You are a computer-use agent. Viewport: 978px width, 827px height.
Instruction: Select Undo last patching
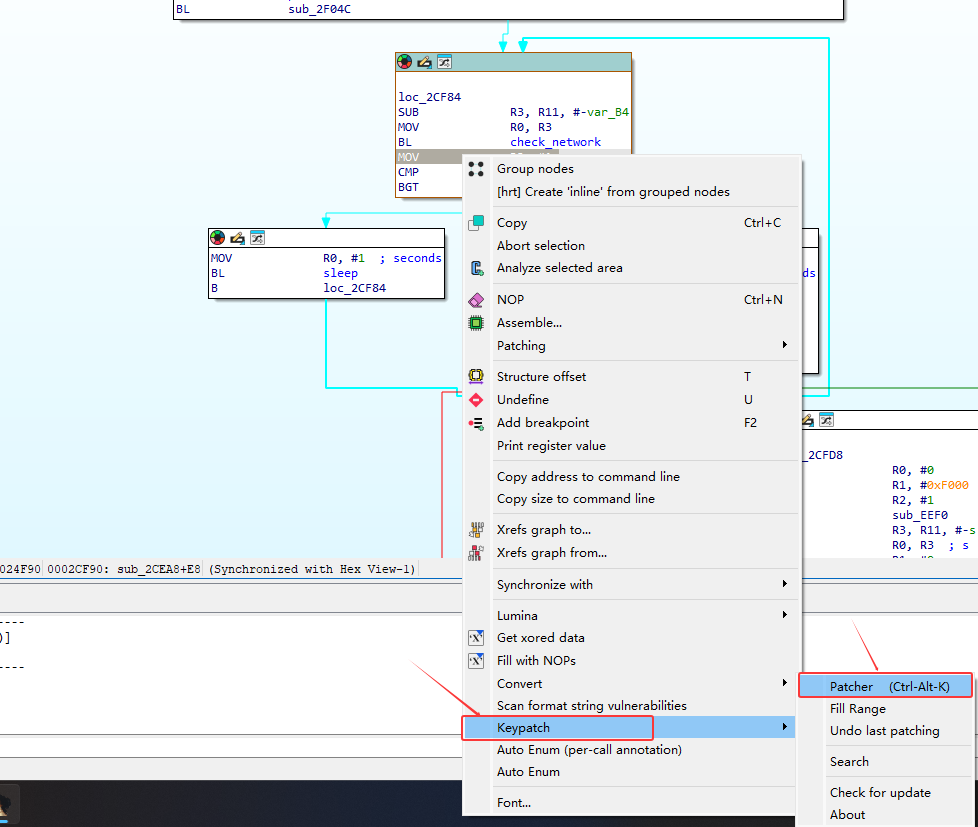(884, 731)
